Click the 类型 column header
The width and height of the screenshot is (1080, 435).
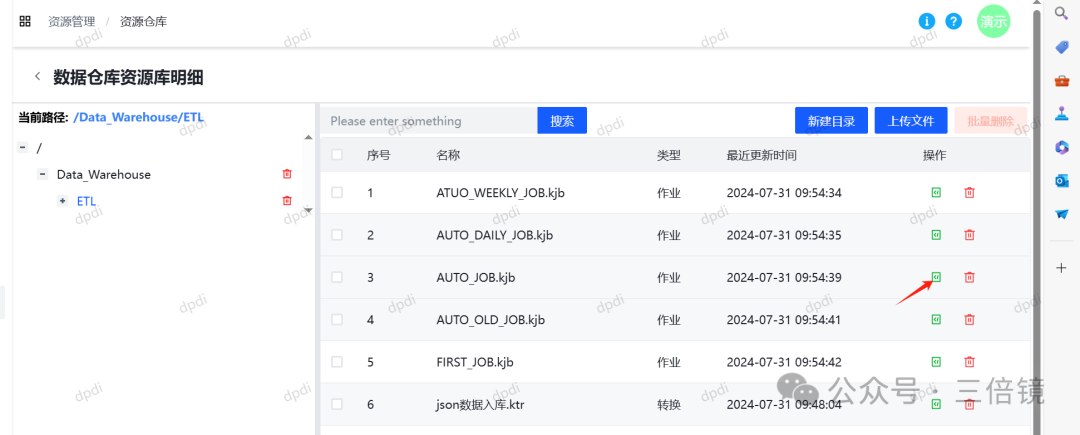point(669,156)
